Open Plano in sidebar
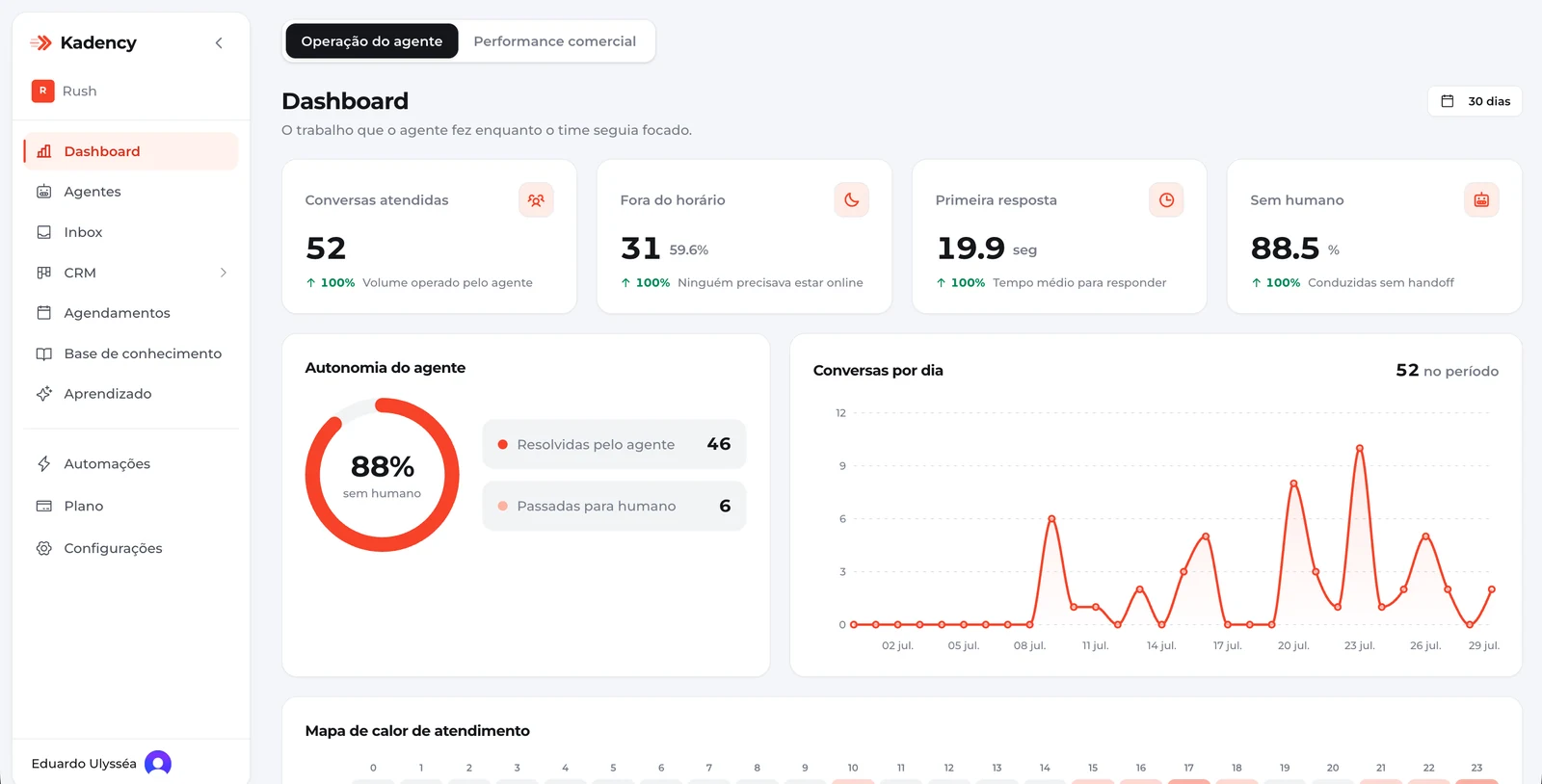The width and height of the screenshot is (1542, 784). coord(131,506)
